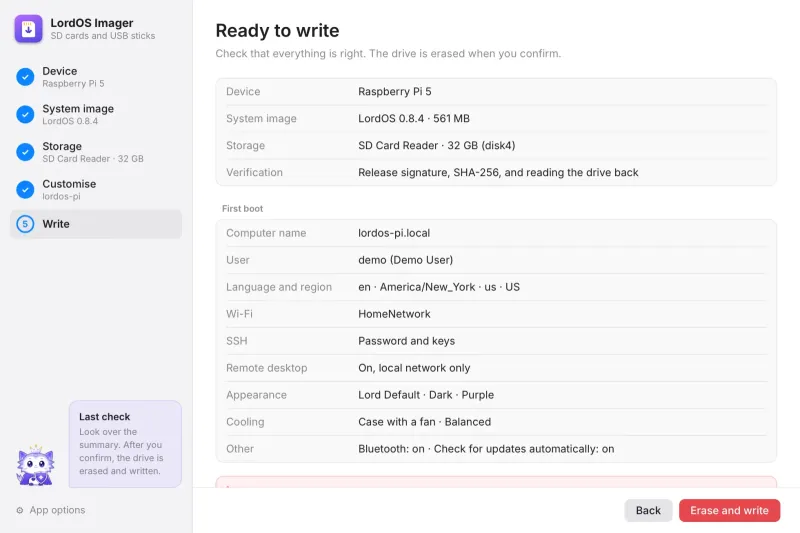Click the System image step checkmark icon

[25, 114]
